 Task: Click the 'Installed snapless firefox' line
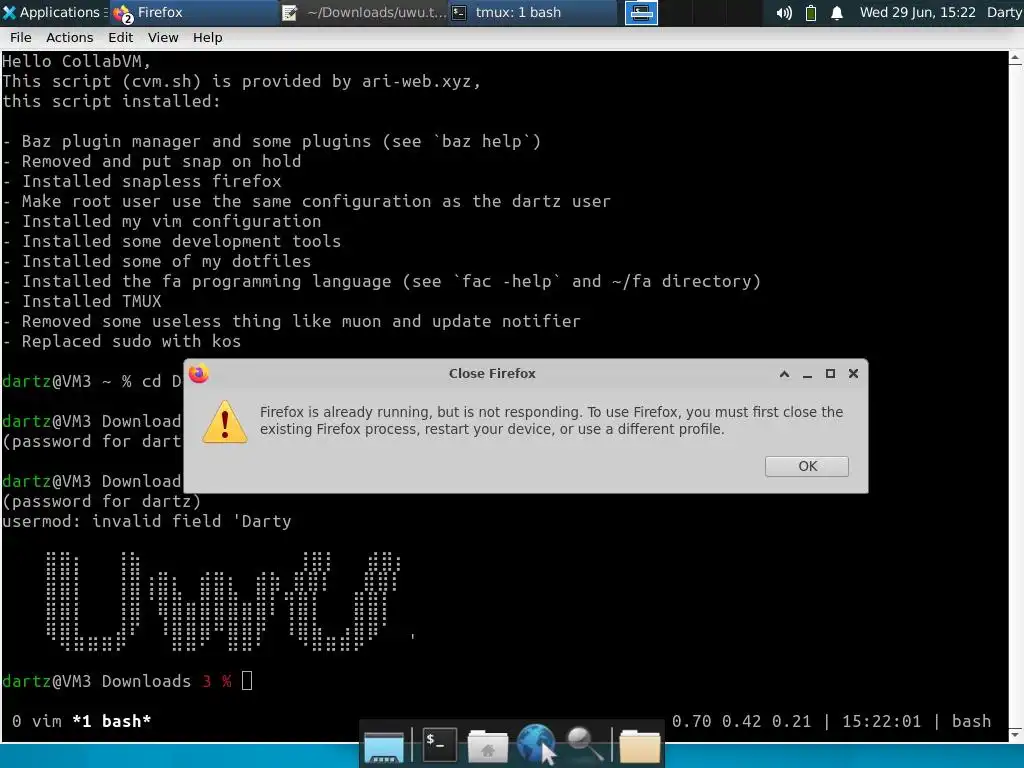[x=142, y=182]
